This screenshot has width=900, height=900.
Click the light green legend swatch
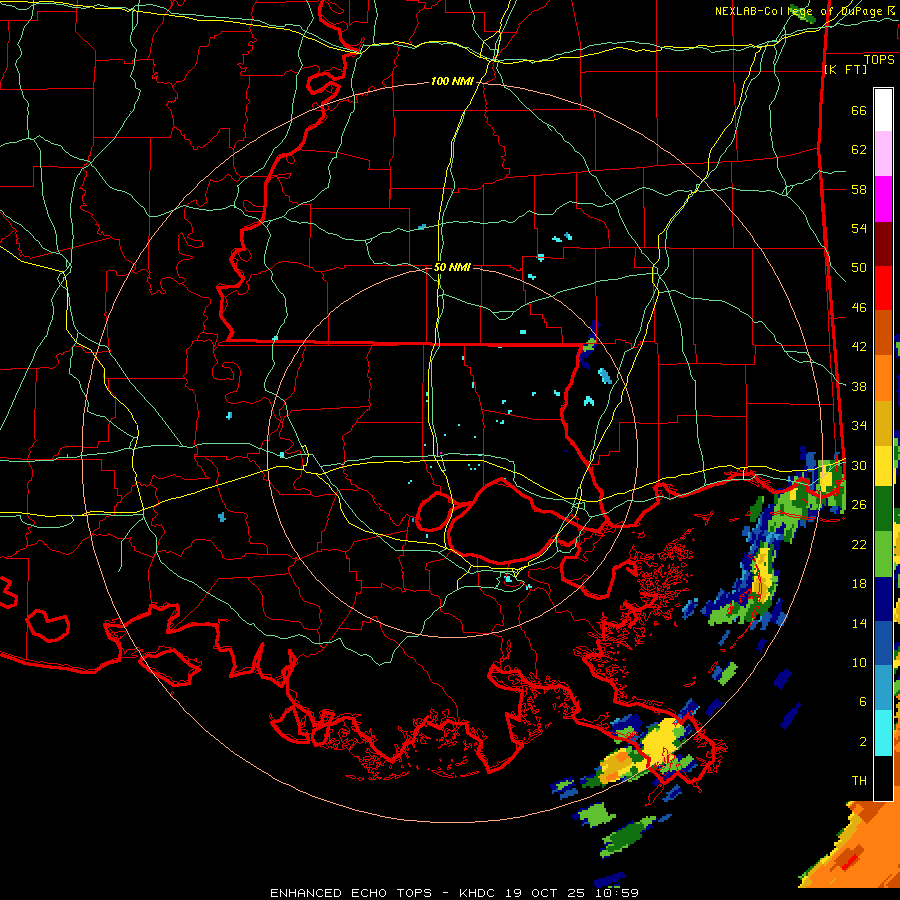(883, 554)
